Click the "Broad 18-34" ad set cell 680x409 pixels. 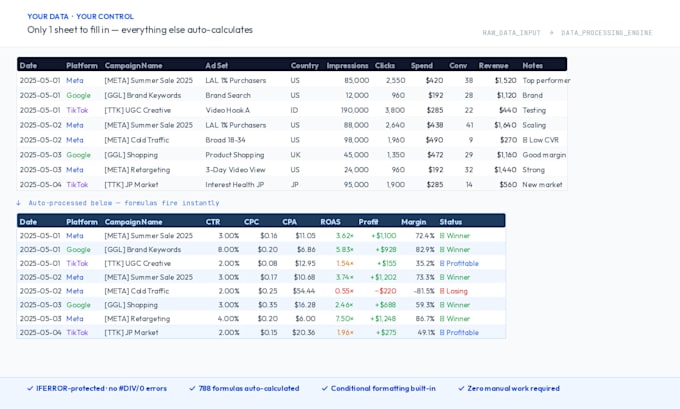[x=226, y=140]
